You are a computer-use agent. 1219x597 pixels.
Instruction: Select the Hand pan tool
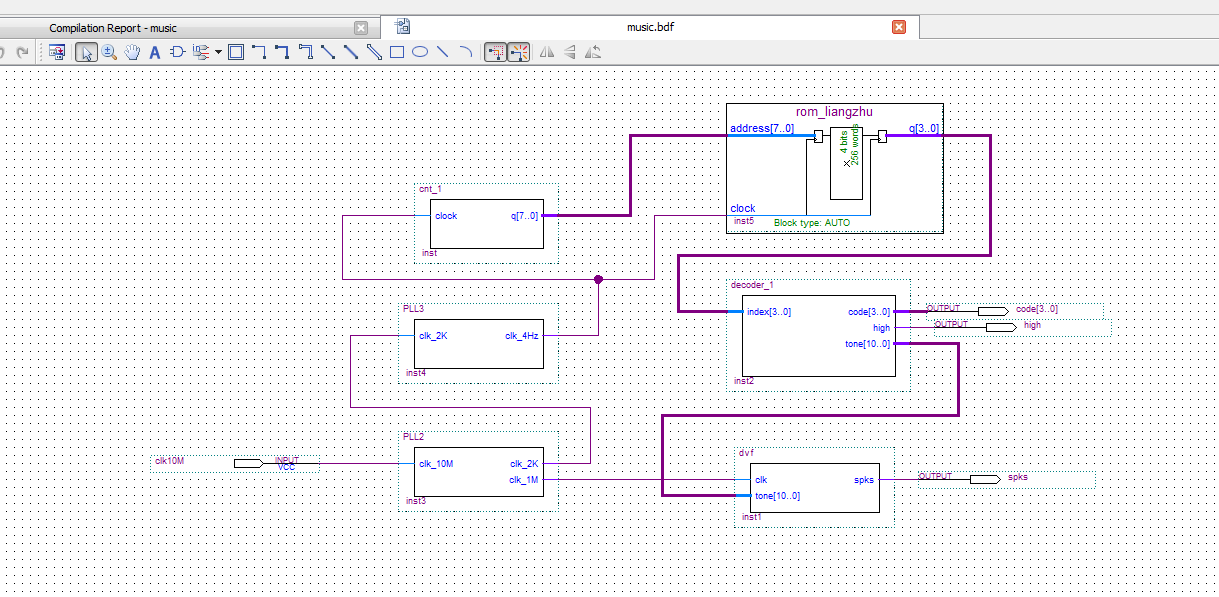[132, 52]
